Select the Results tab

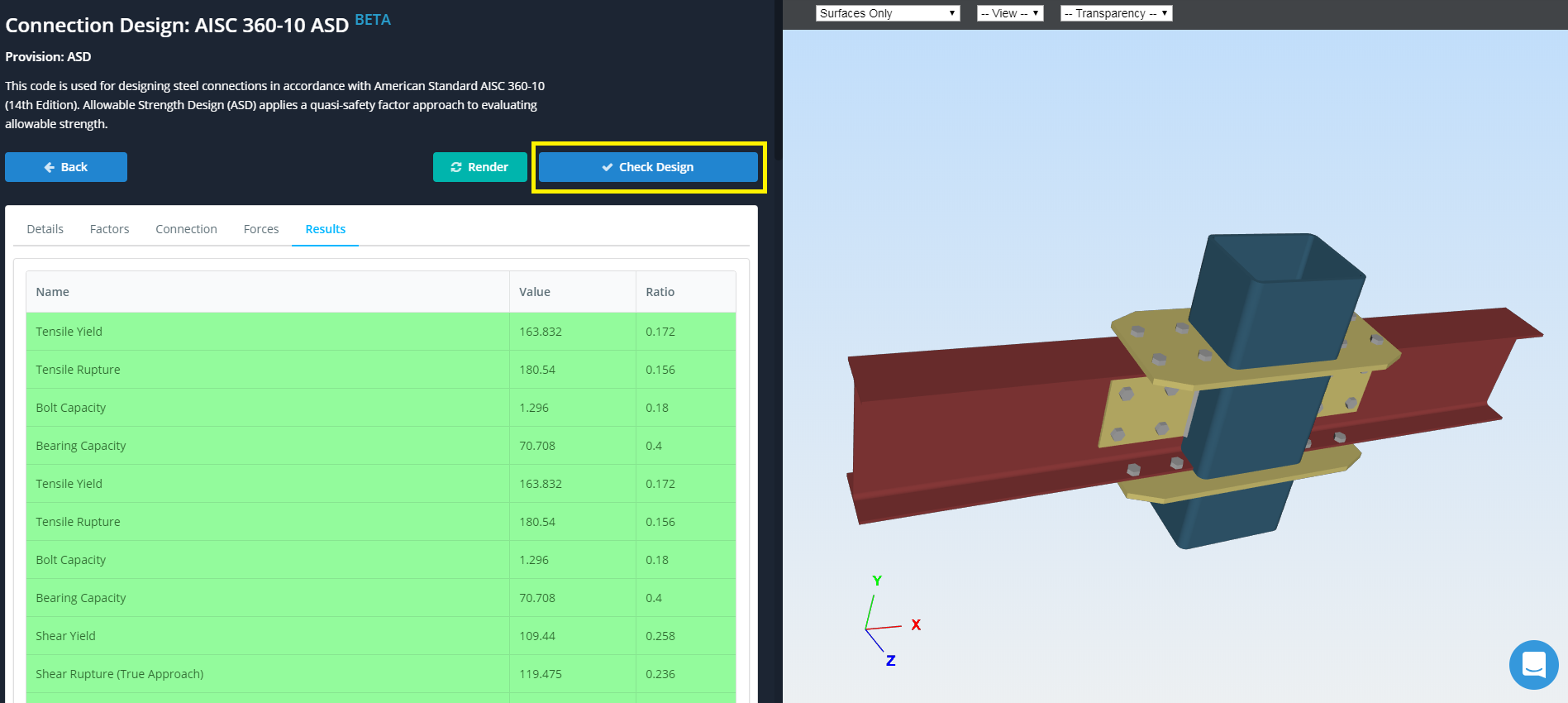pyautogui.click(x=325, y=229)
